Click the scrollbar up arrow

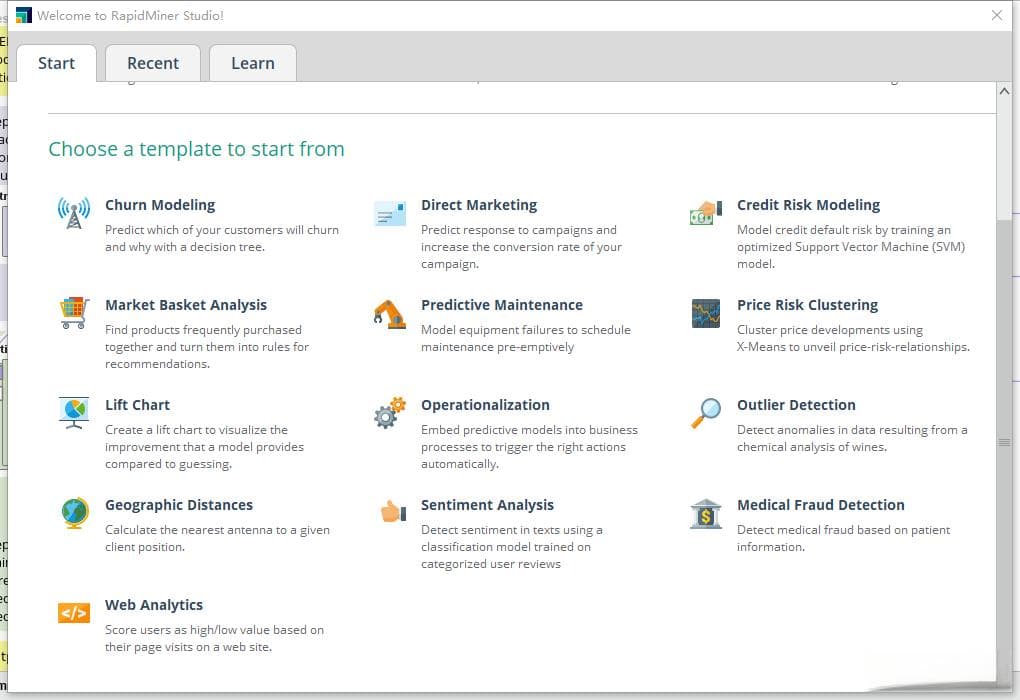click(x=1004, y=91)
